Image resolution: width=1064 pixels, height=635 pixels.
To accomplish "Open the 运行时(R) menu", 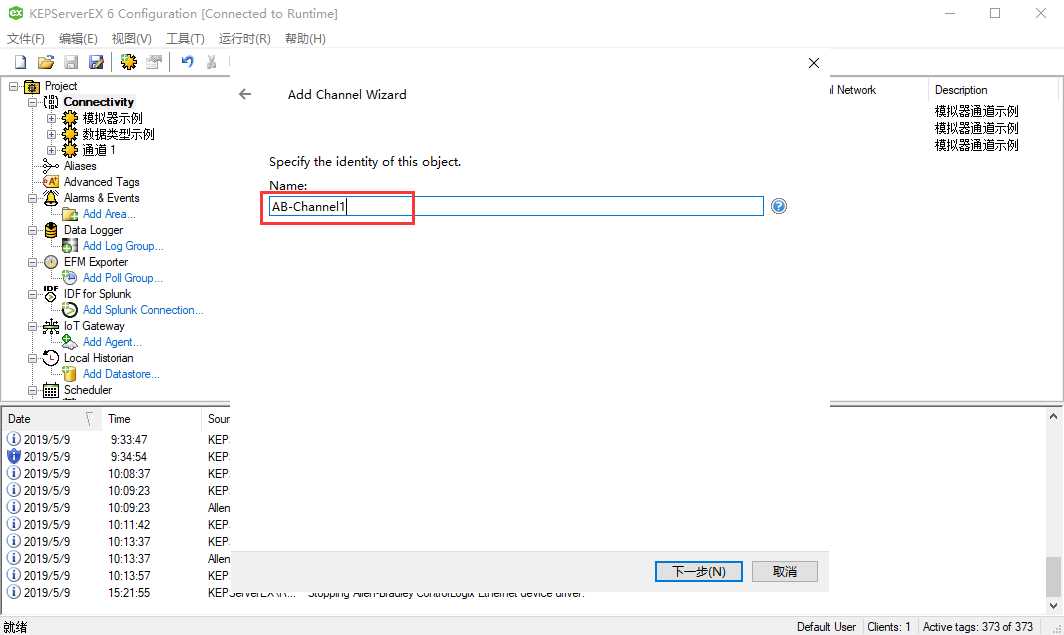I will 244,39.
